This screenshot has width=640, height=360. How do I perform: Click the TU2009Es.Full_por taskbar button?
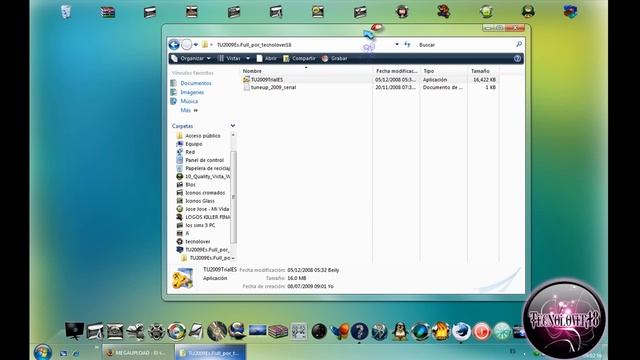click(211, 353)
